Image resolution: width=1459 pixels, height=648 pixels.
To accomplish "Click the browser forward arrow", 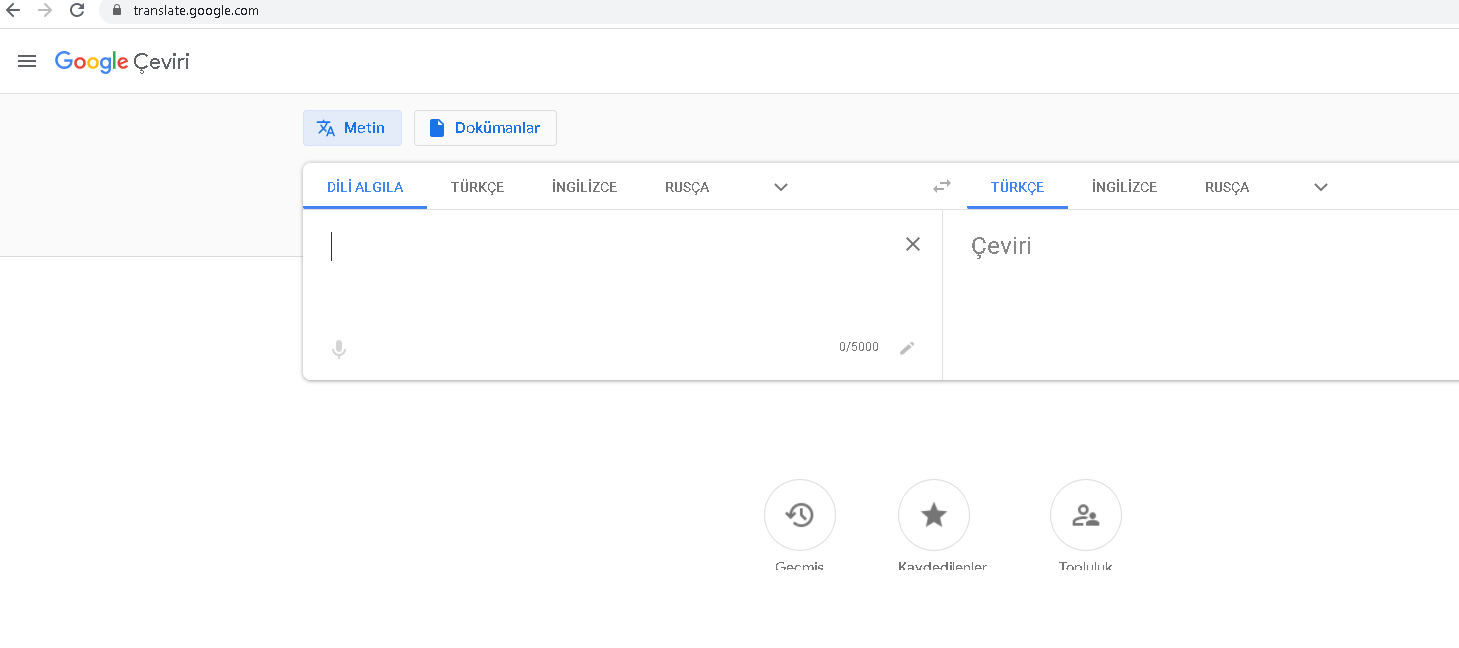I will pos(44,10).
